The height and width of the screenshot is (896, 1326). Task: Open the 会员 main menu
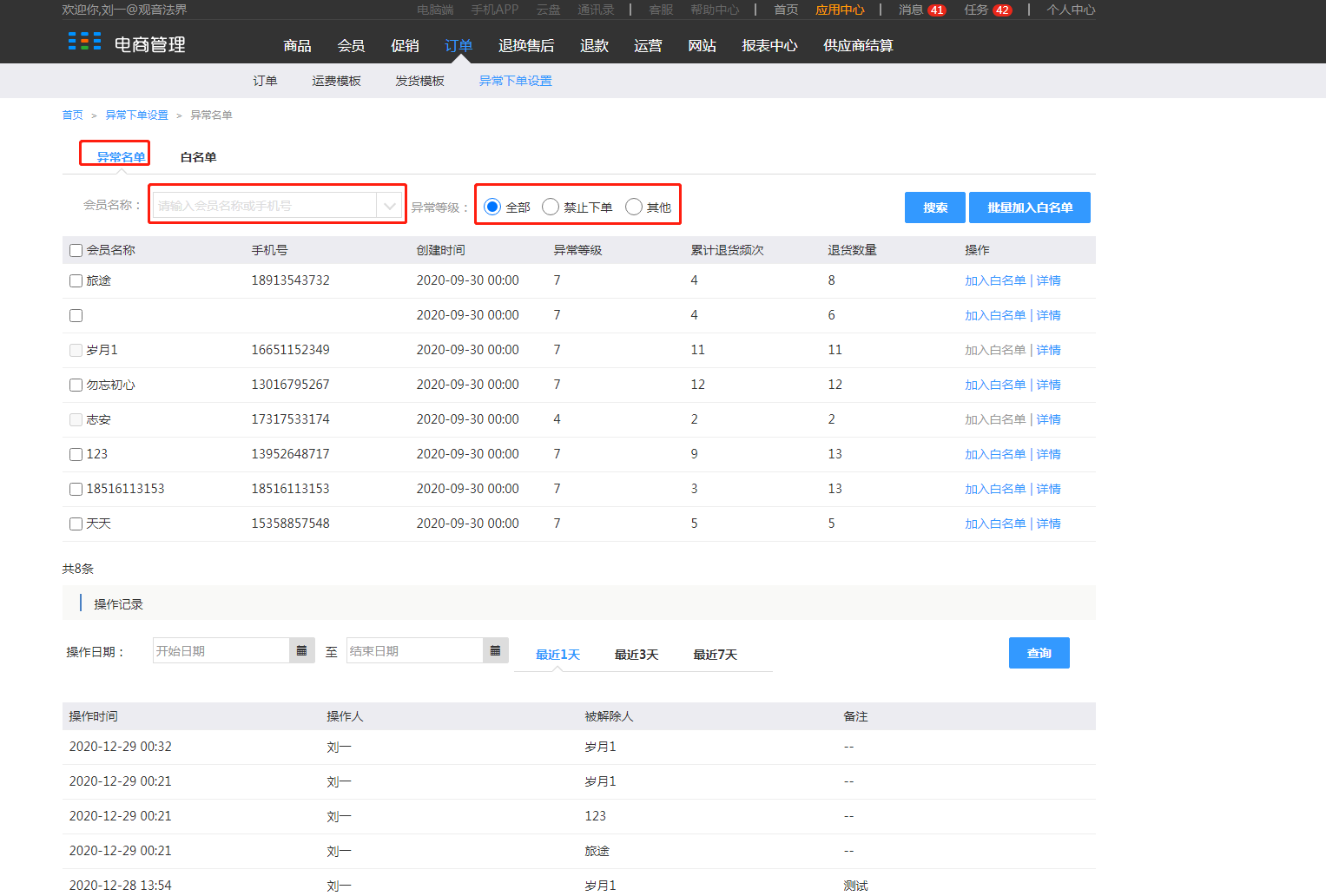pos(351,45)
